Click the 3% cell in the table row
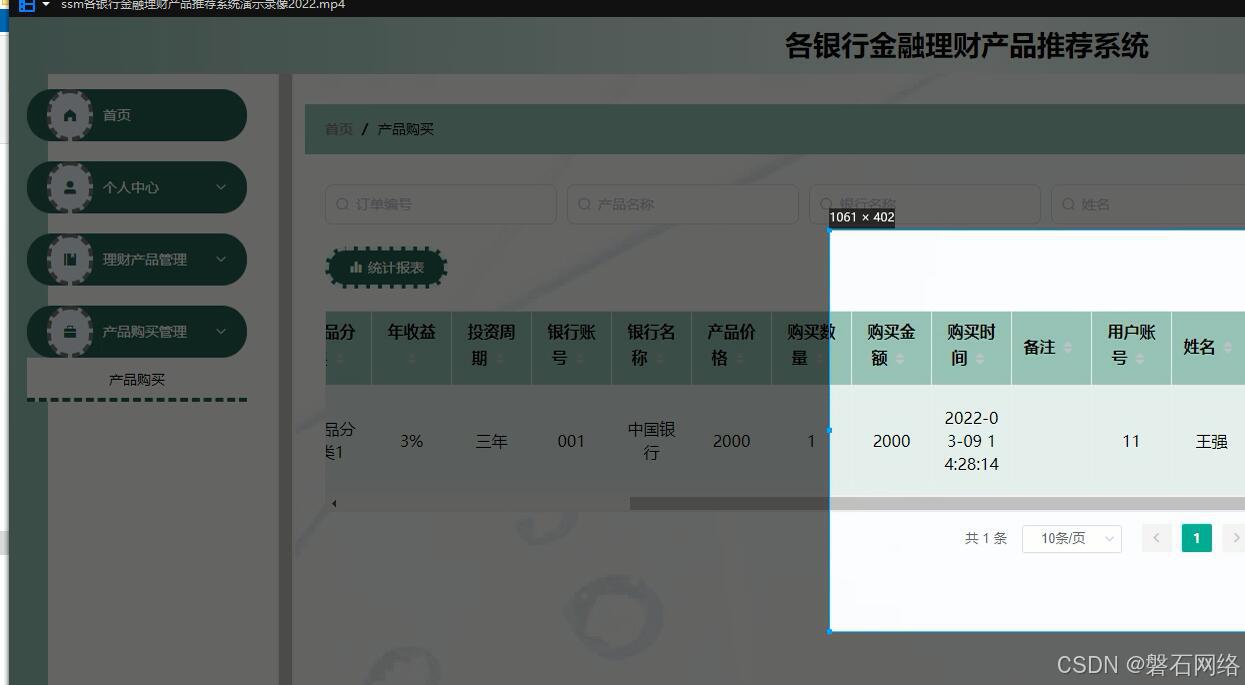The image size is (1245, 685). click(x=411, y=441)
